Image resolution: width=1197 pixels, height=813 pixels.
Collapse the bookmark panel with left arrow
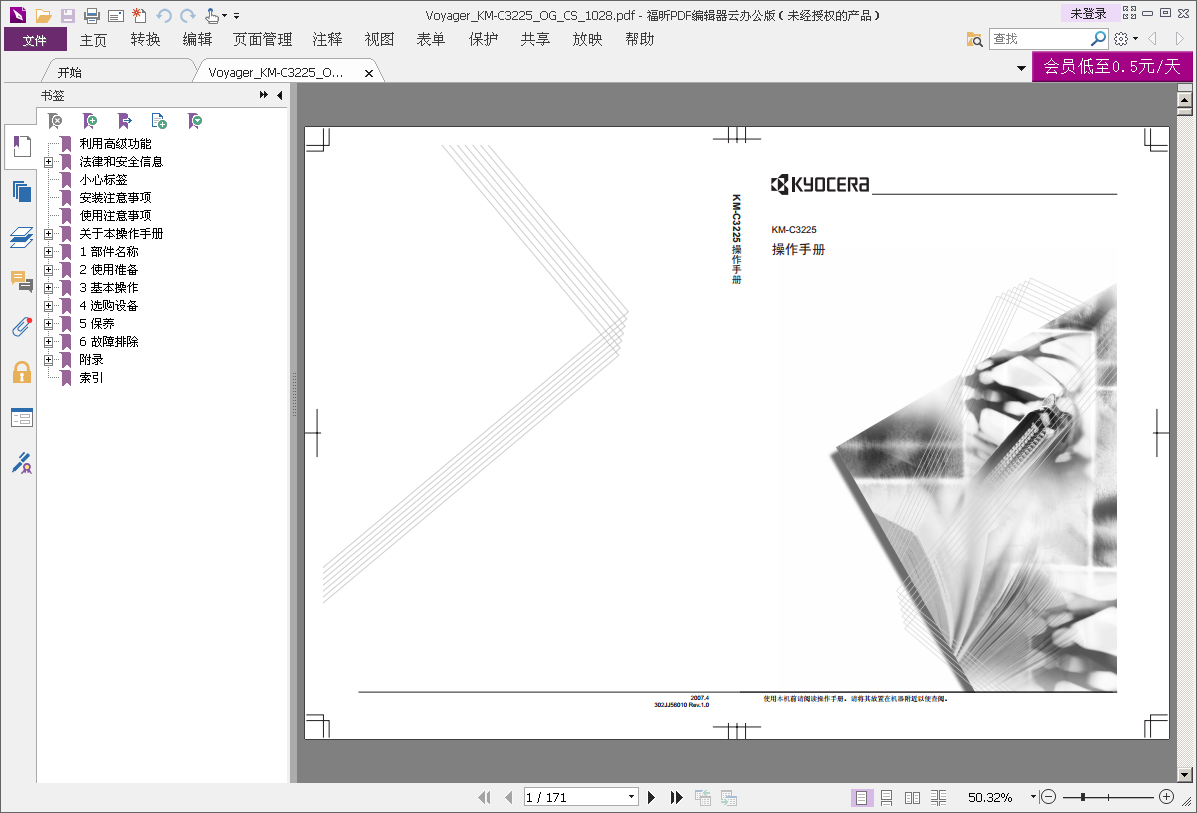[x=279, y=95]
